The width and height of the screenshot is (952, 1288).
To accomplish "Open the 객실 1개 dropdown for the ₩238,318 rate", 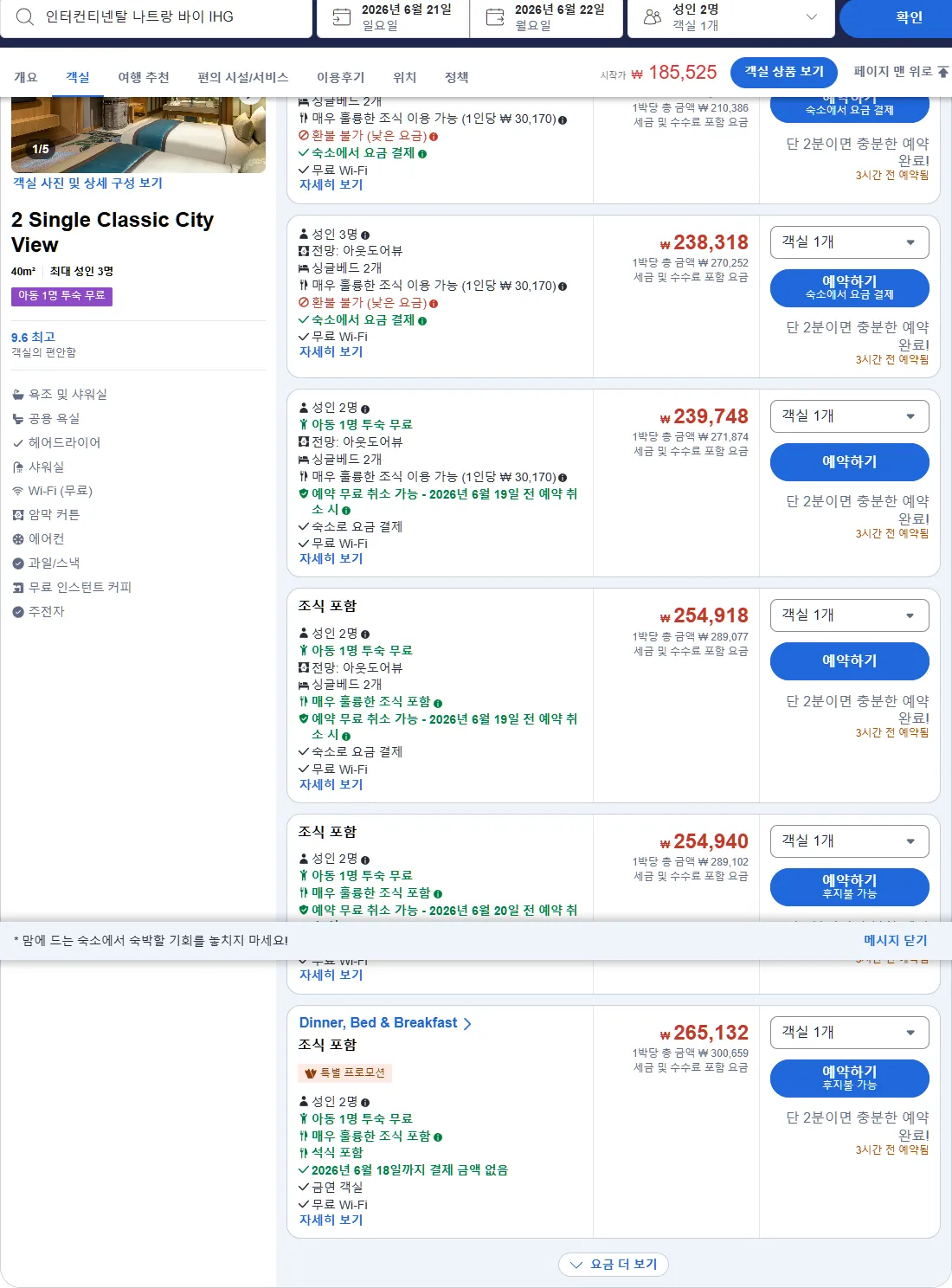I will tap(850, 242).
